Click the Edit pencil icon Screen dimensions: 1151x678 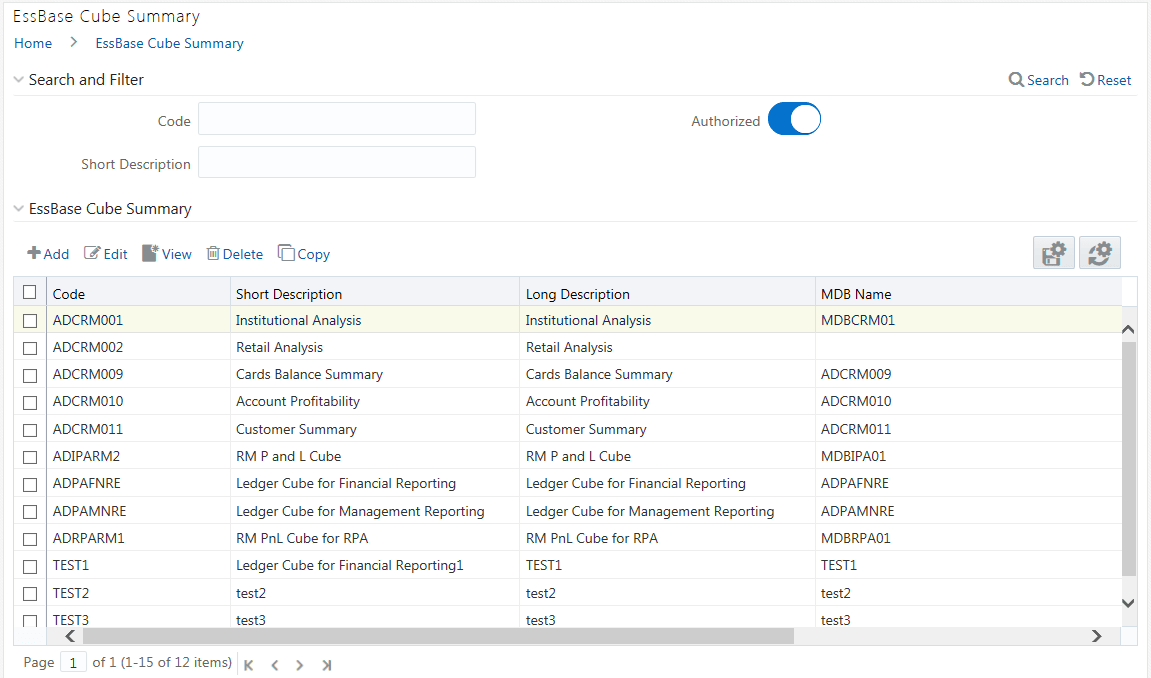click(x=93, y=254)
